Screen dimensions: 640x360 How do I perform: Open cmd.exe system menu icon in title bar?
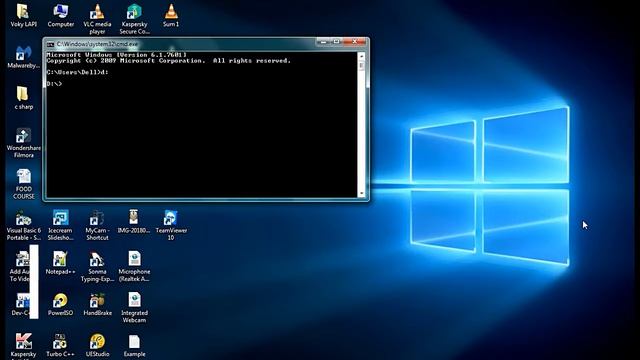(x=50, y=44)
